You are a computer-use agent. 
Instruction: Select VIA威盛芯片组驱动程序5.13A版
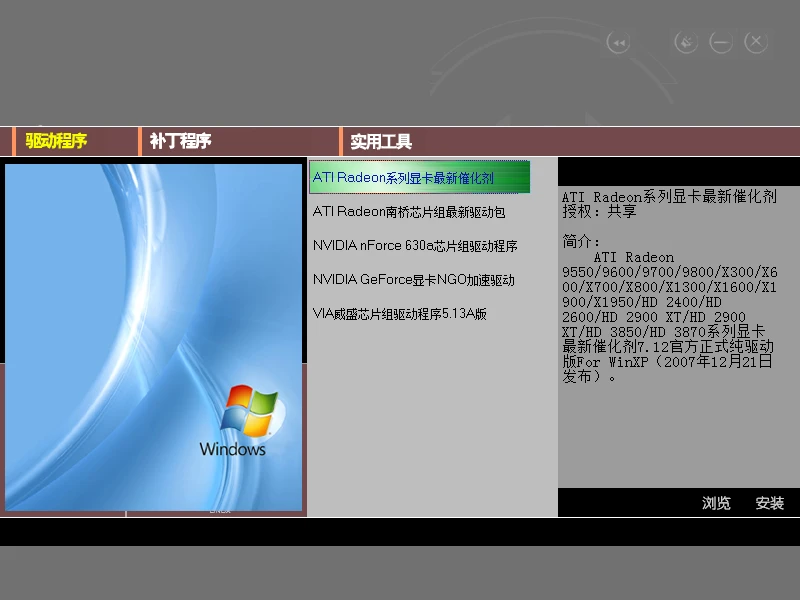(x=400, y=313)
